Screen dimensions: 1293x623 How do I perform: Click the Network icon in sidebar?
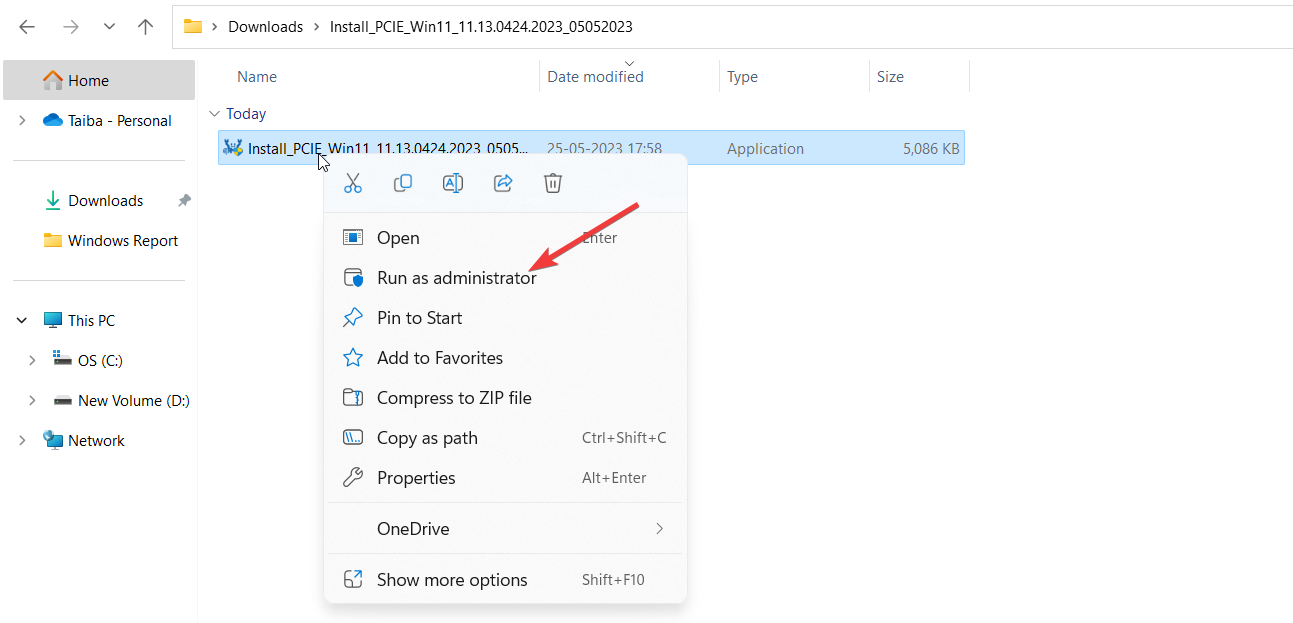point(53,440)
